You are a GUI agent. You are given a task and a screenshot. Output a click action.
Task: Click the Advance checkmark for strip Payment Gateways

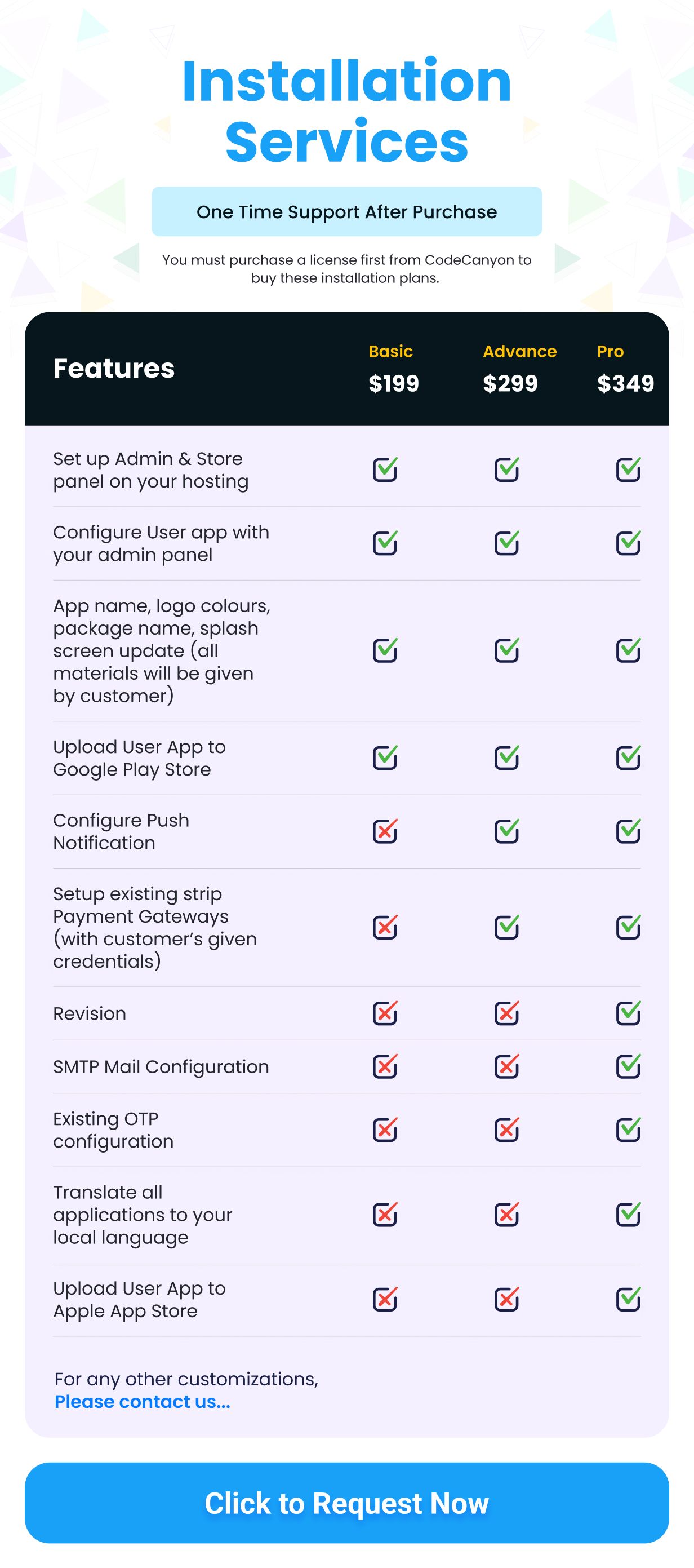coord(506,927)
